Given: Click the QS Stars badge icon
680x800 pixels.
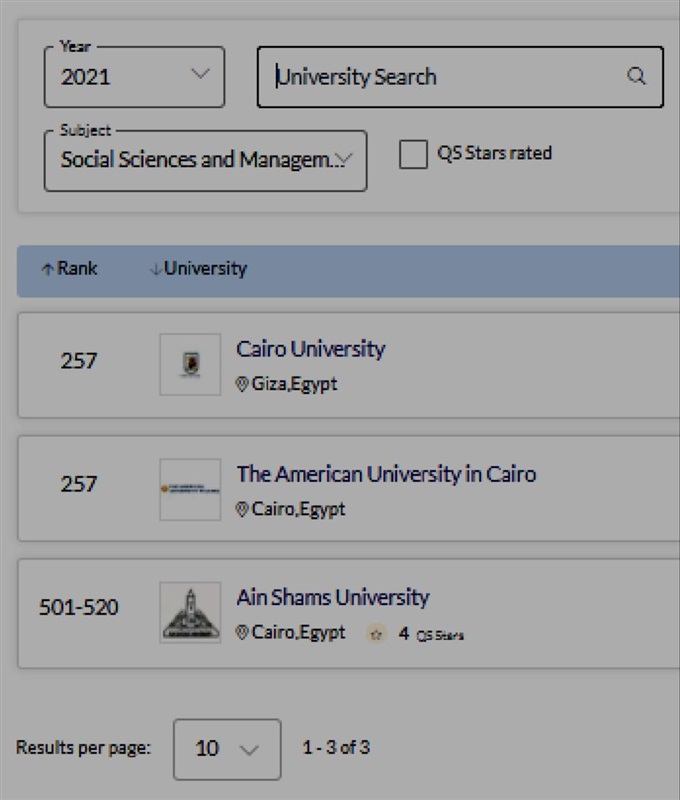Looking at the screenshot, I should 376,634.
